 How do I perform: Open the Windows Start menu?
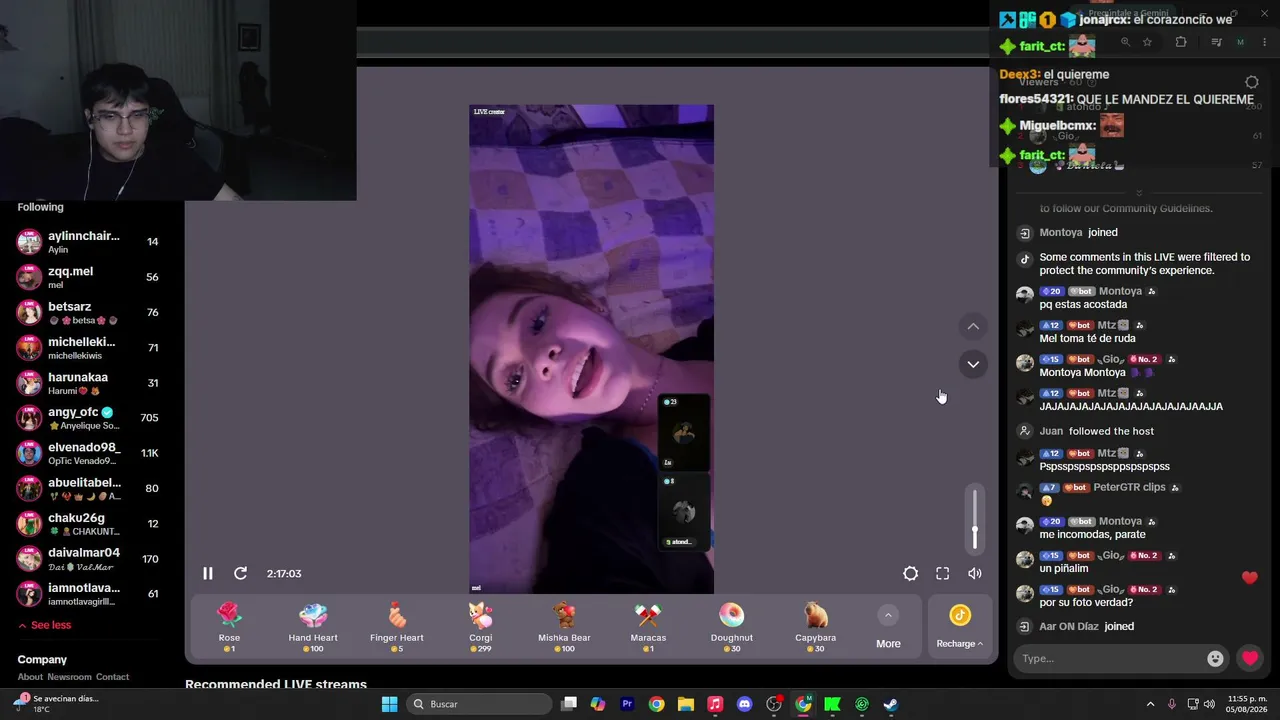coord(389,704)
